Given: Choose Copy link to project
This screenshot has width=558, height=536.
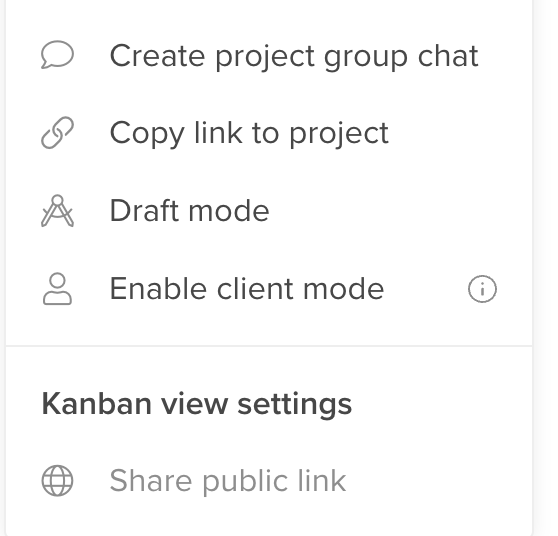Looking at the screenshot, I should click(x=269, y=133).
